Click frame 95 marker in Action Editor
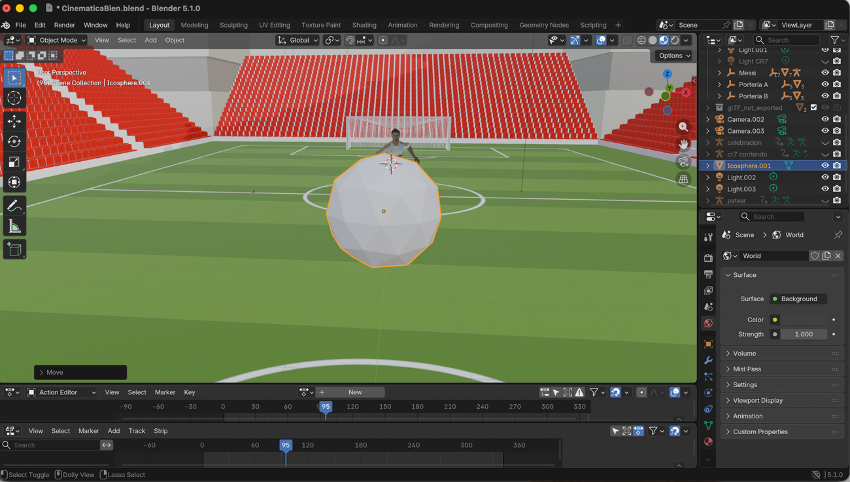The height and width of the screenshot is (482, 850). (x=325, y=407)
